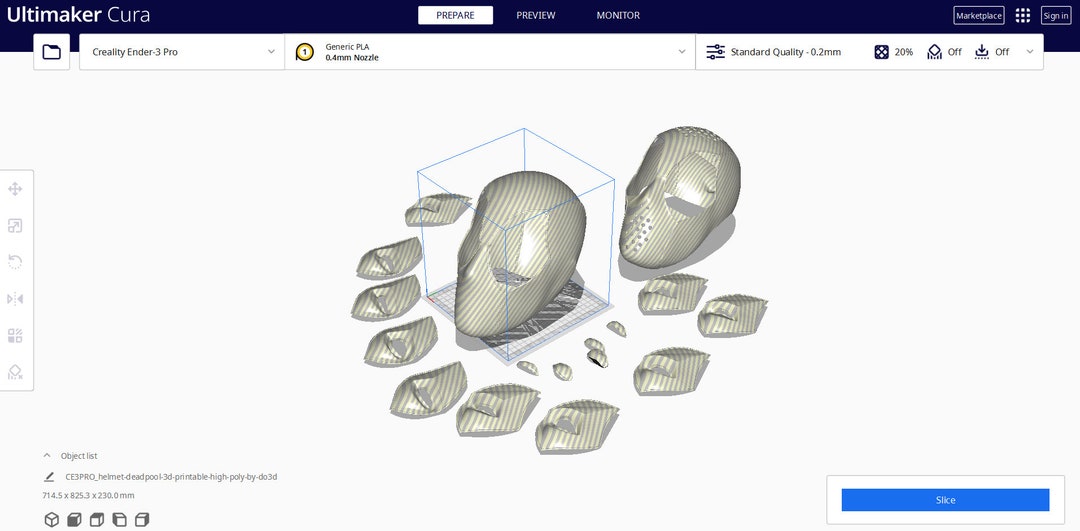Image resolution: width=1080 pixels, height=531 pixels.
Task: Open Creality Ender-3 Pro printer dropdown
Action: point(182,52)
